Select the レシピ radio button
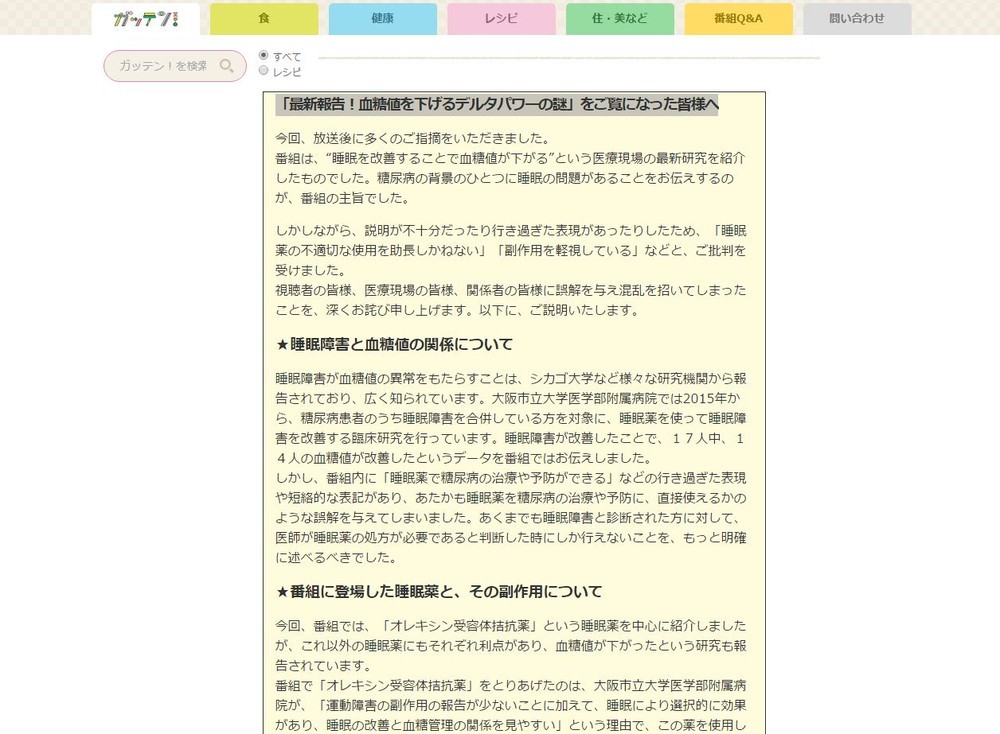This screenshot has height=734, width=1000. (264, 71)
